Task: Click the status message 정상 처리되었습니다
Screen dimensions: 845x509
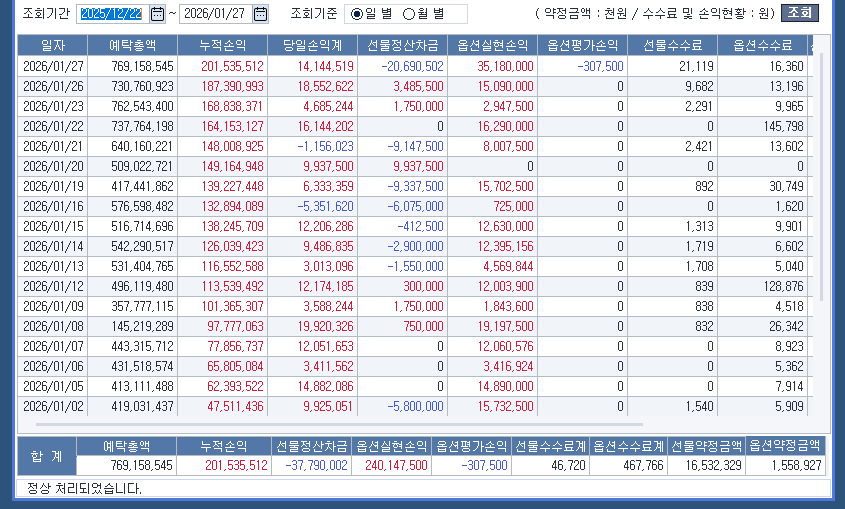Action: click(x=85, y=489)
